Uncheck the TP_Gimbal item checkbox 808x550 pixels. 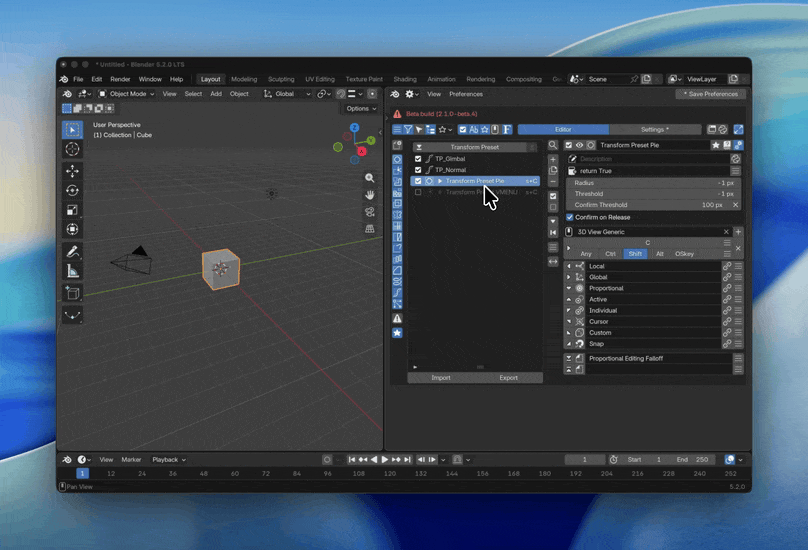coord(418,159)
